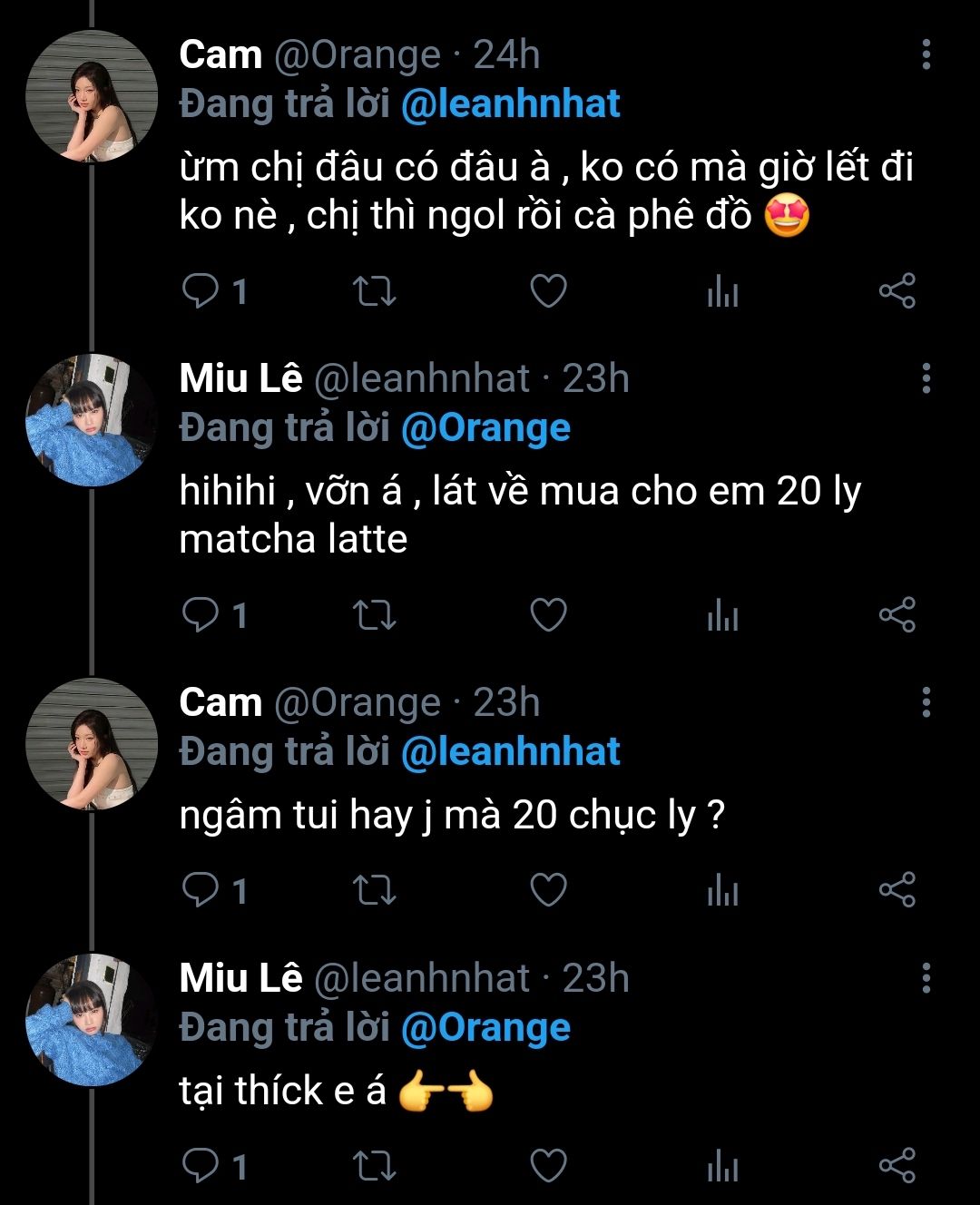Share Miu Lê's matcha latte tweet
980x1205 pixels.
click(897, 615)
